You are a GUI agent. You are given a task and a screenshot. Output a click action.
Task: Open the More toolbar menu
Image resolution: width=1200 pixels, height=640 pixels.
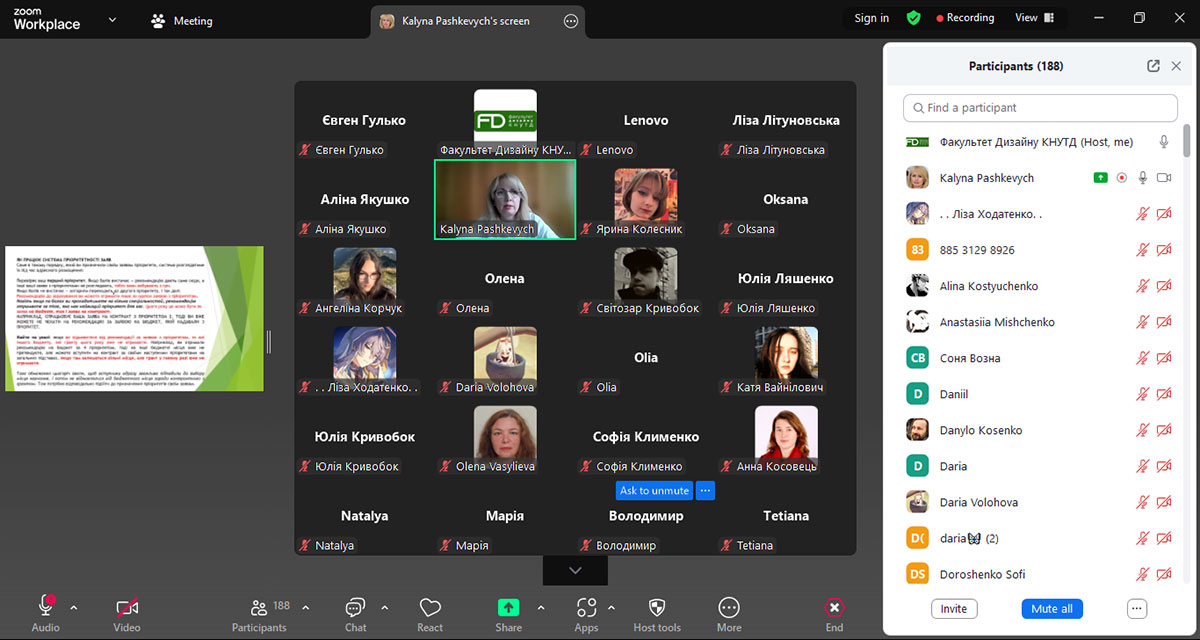(729, 607)
